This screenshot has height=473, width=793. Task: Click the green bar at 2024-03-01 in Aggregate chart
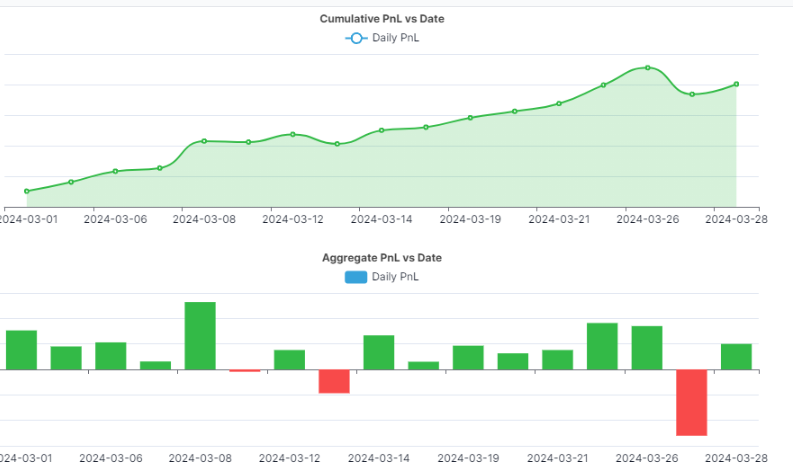tap(21, 350)
